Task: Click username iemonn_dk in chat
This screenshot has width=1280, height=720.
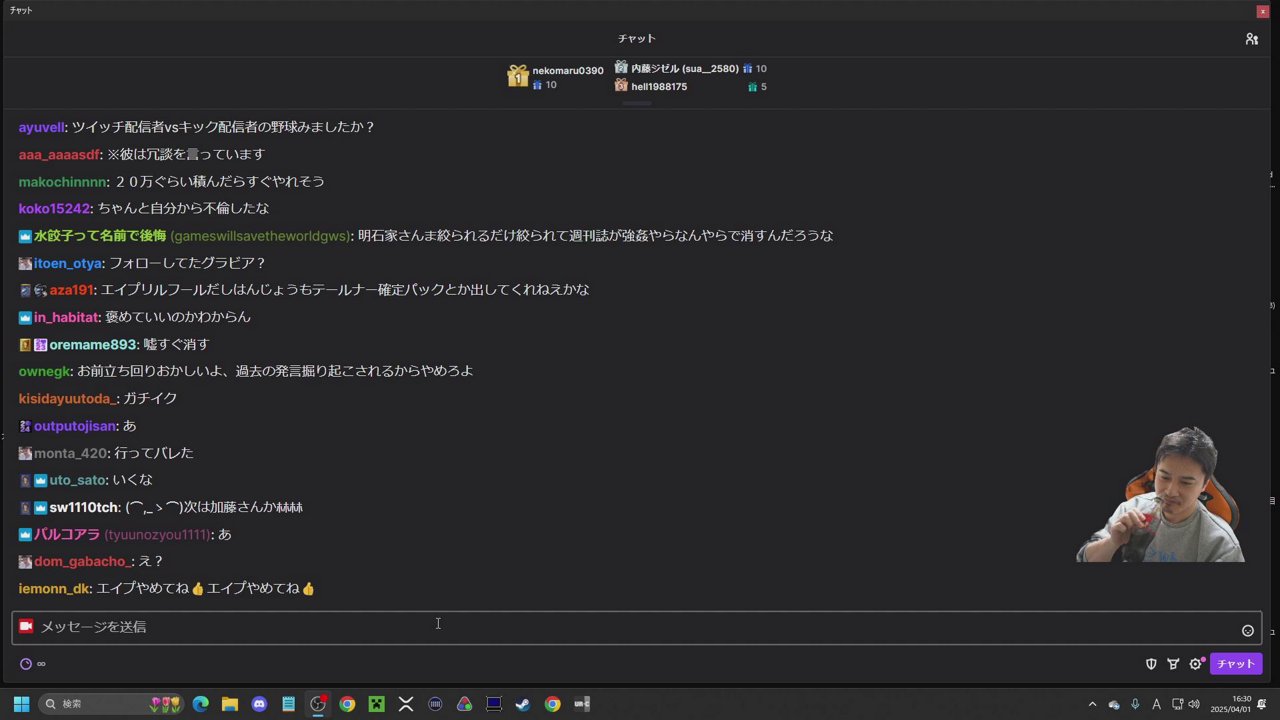Action: (x=54, y=589)
